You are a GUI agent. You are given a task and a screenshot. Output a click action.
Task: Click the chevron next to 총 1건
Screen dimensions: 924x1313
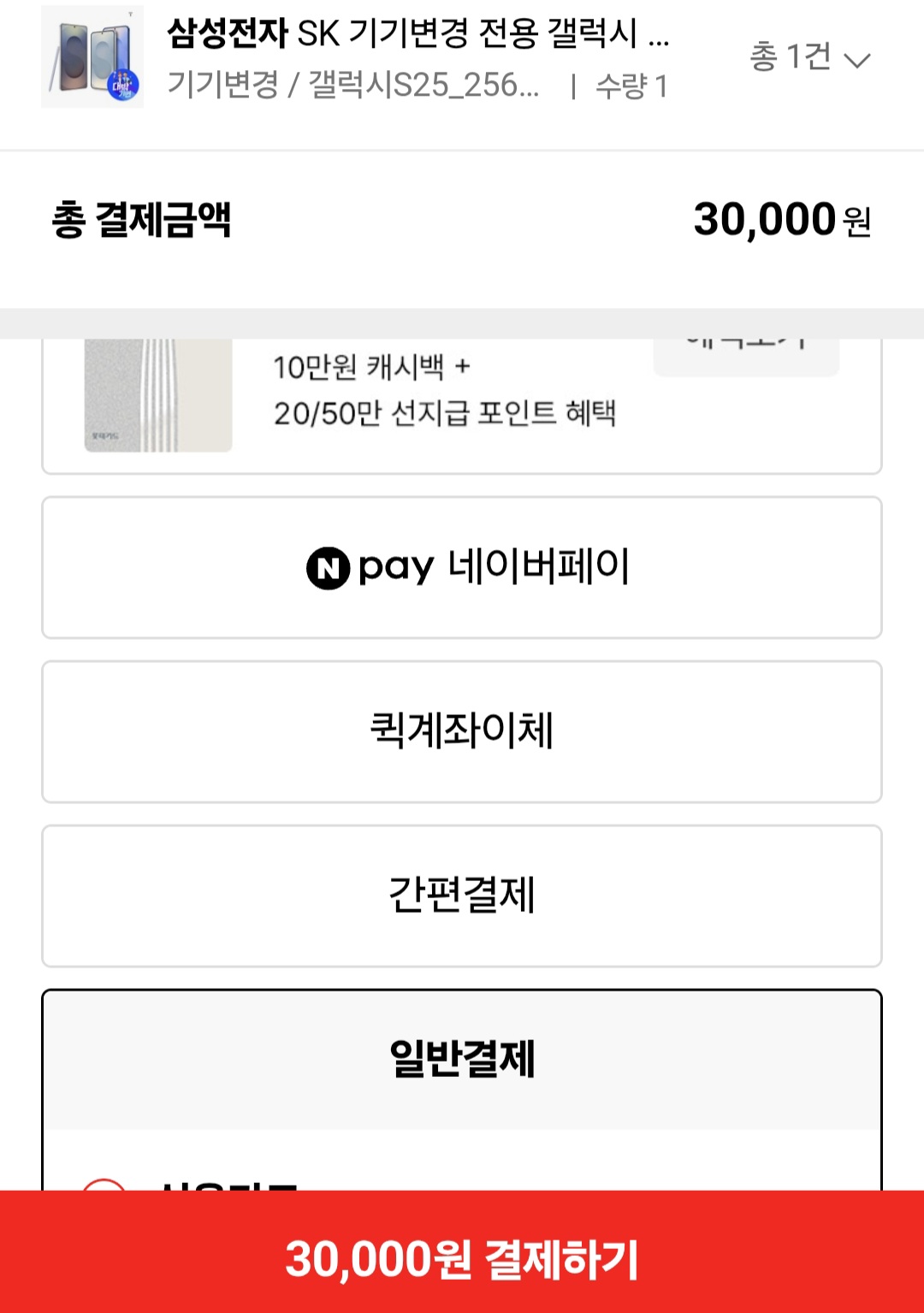pos(856,60)
